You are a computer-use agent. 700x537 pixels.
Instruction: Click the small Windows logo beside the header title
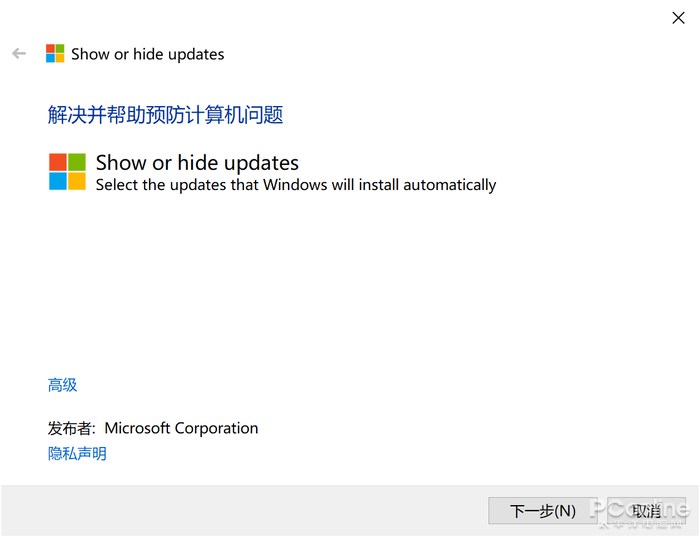pos(55,54)
